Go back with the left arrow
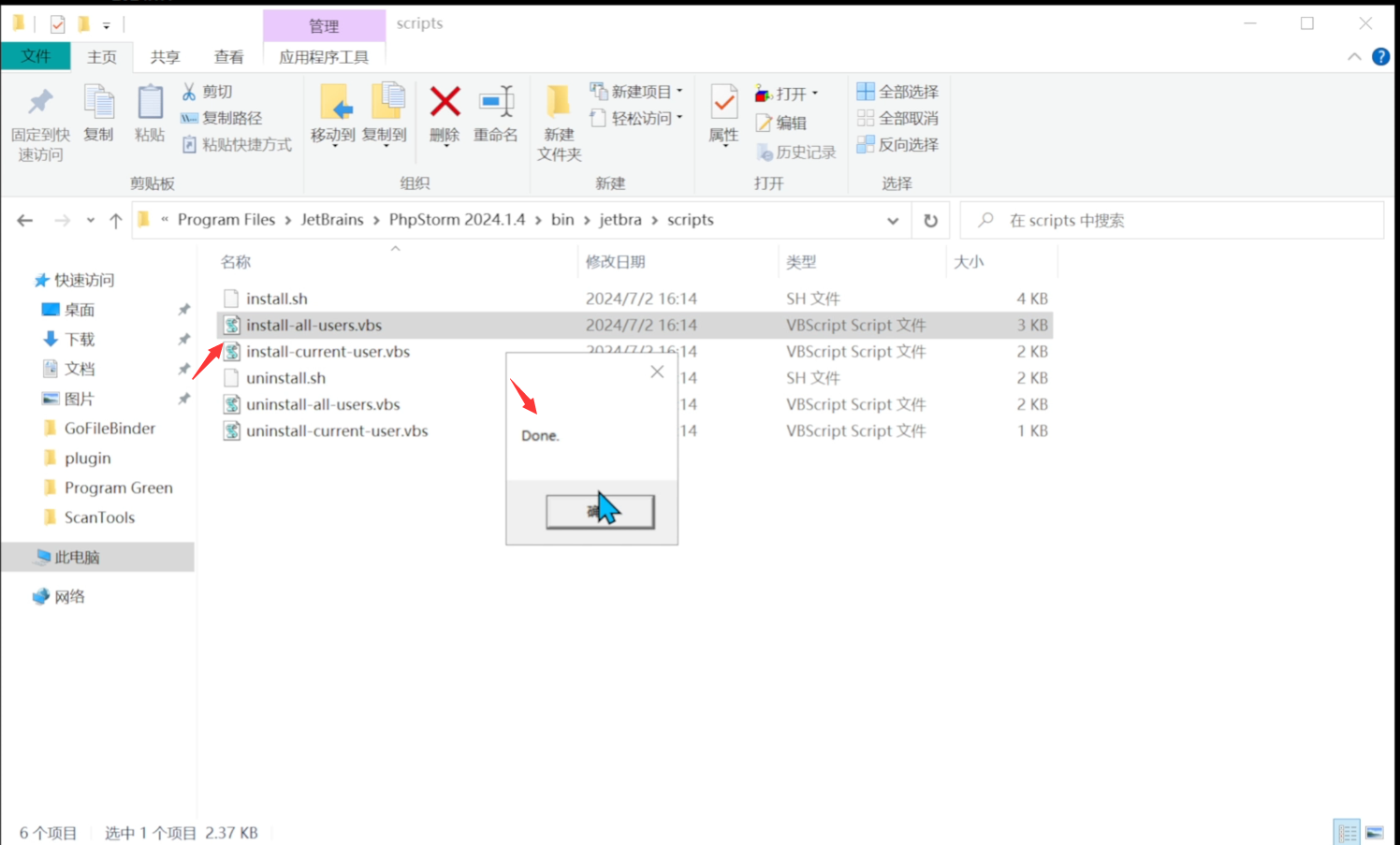The image size is (1400, 845). [25, 221]
